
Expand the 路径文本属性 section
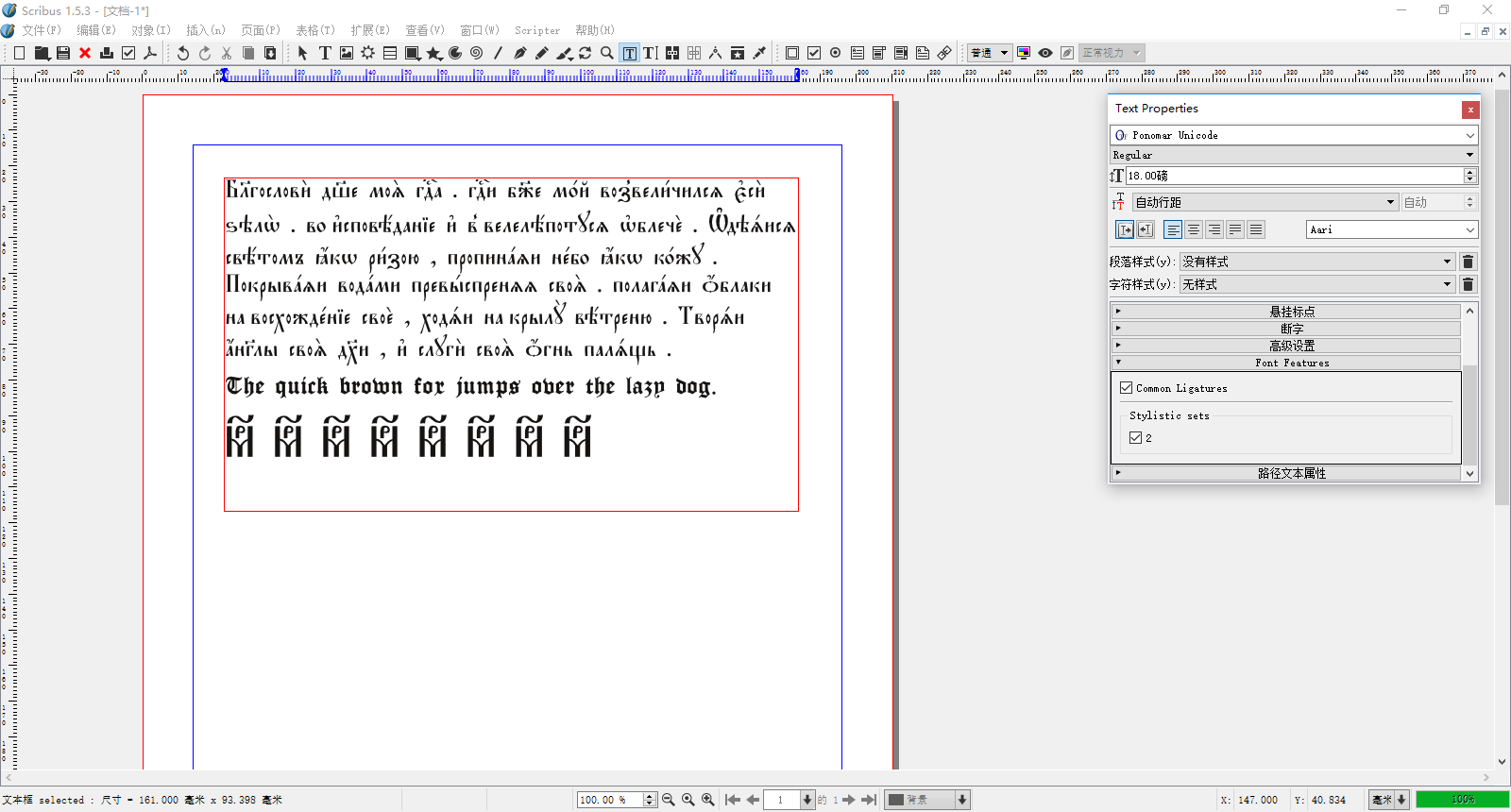tap(1286, 473)
